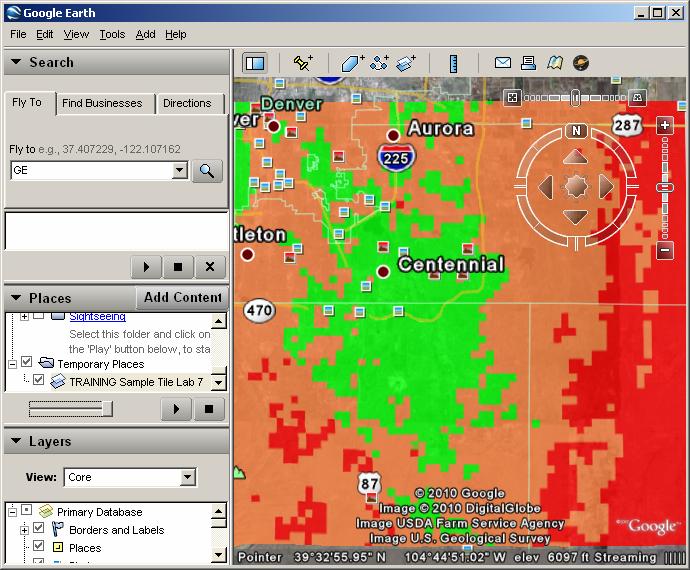Zoom in with the plus button

click(x=664, y=125)
